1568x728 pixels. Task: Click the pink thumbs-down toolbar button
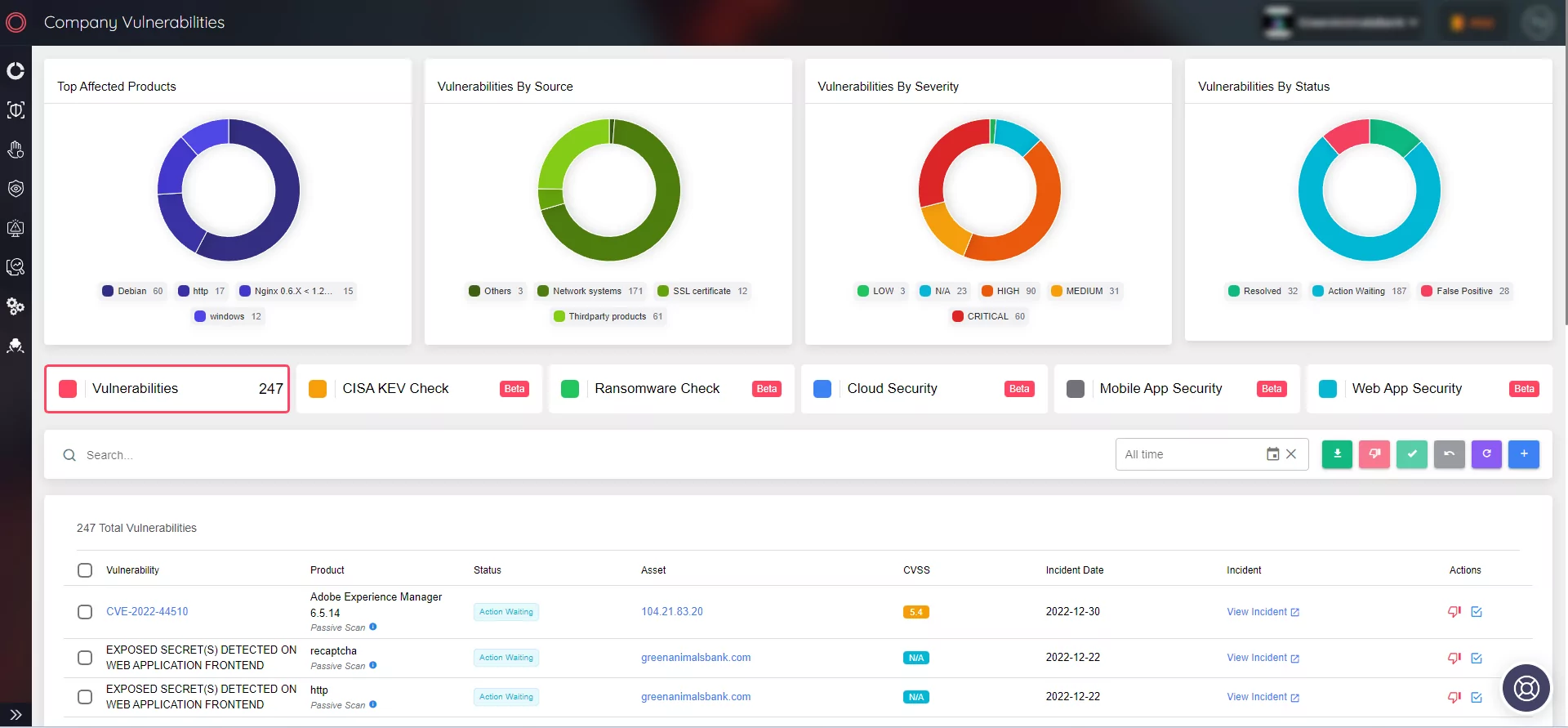[x=1374, y=454]
